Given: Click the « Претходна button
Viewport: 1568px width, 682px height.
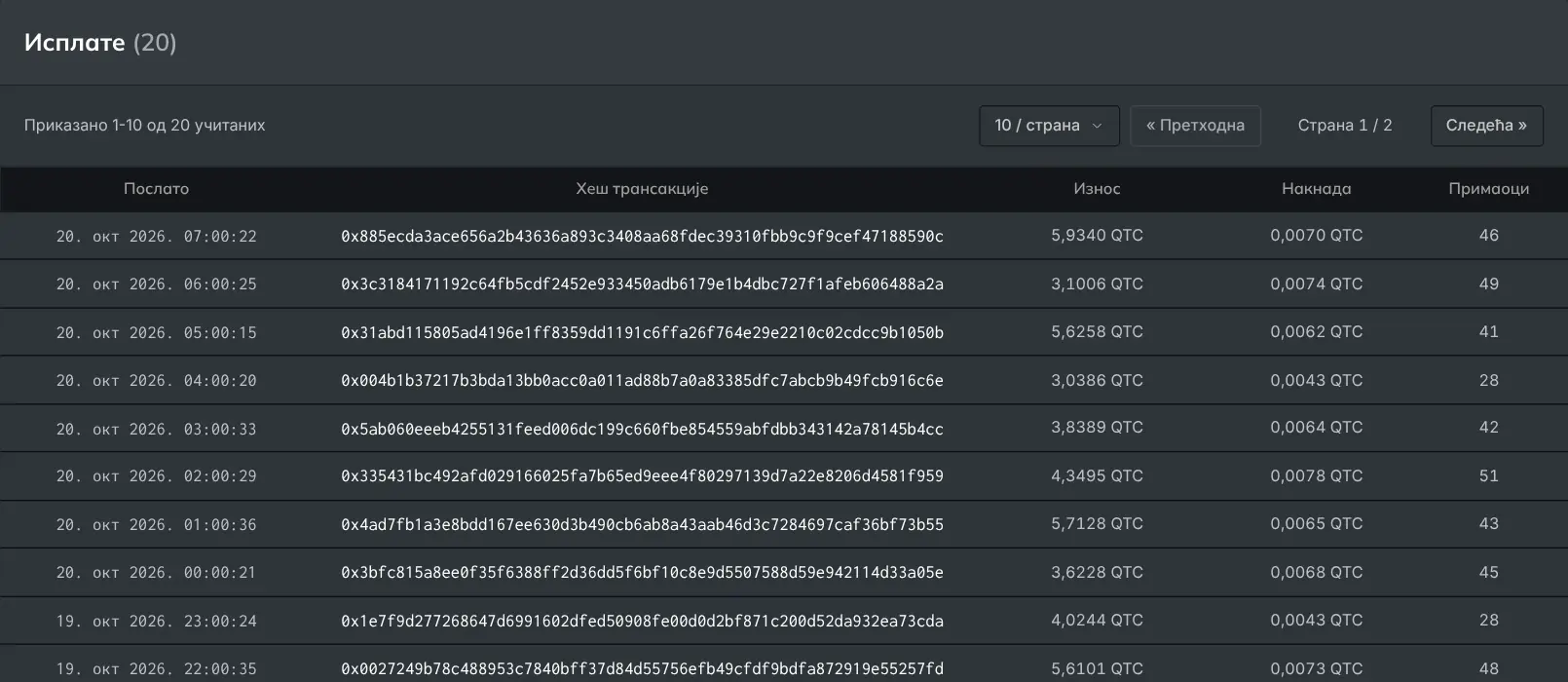Looking at the screenshot, I should point(1195,126).
